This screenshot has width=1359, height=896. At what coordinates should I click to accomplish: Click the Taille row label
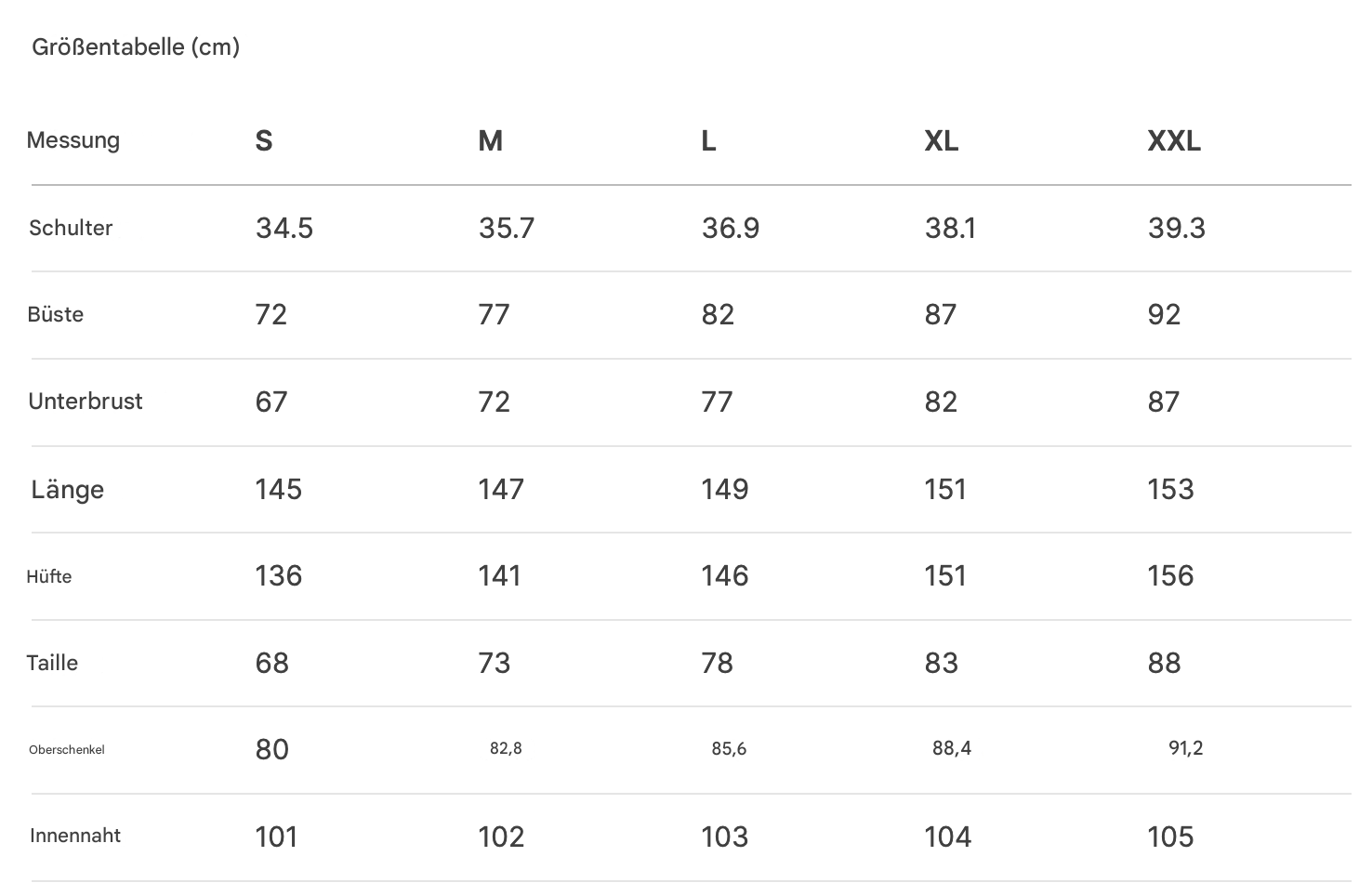tap(52, 663)
